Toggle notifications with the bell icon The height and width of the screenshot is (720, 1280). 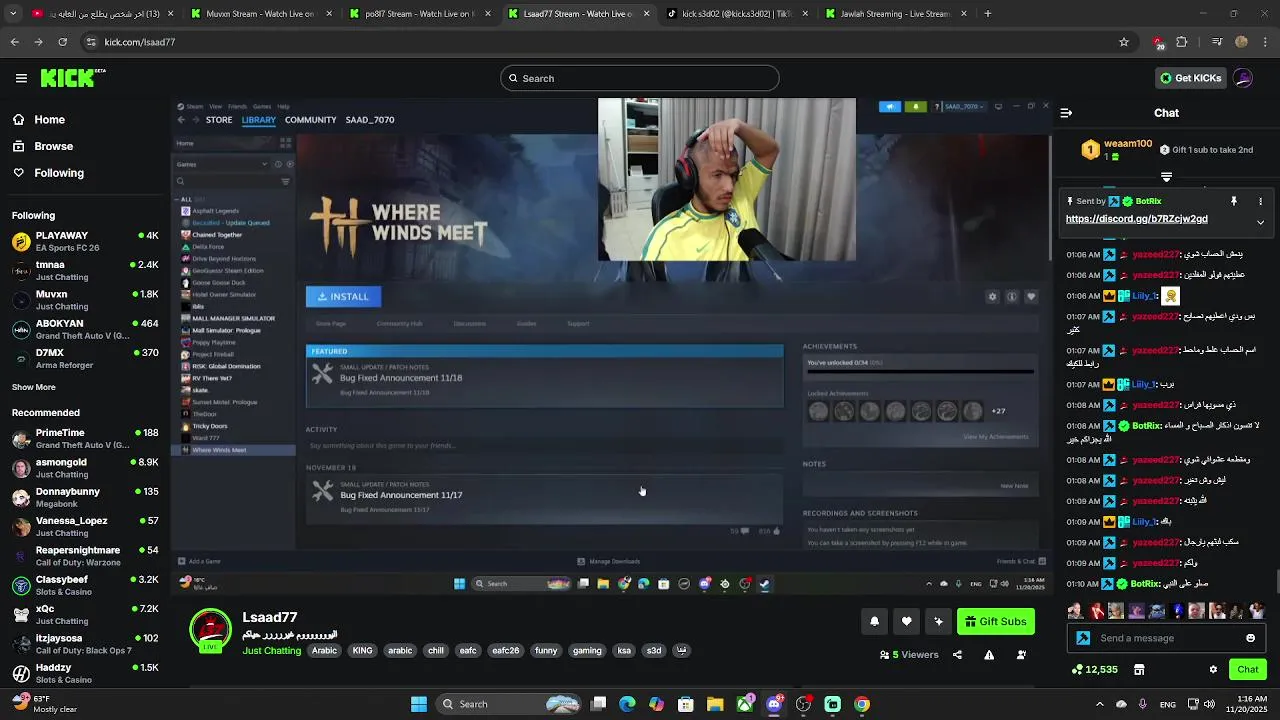[874, 621]
